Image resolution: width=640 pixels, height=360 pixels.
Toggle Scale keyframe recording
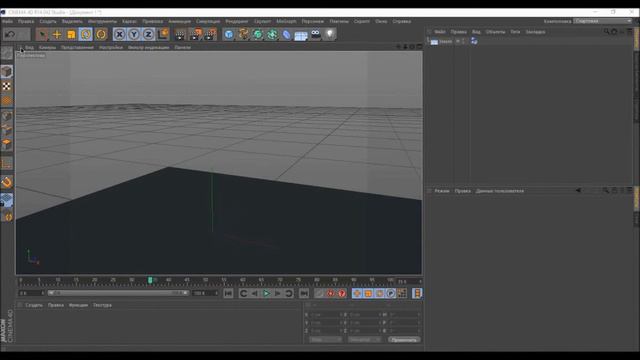[368, 293]
